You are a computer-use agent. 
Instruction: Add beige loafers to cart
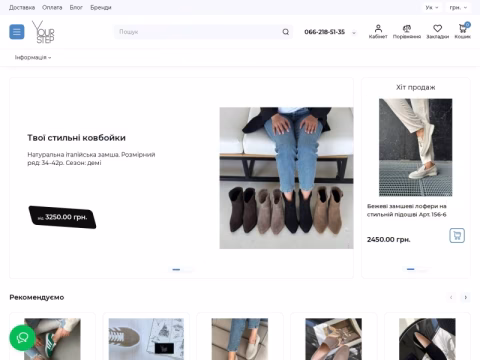(x=457, y=236)
